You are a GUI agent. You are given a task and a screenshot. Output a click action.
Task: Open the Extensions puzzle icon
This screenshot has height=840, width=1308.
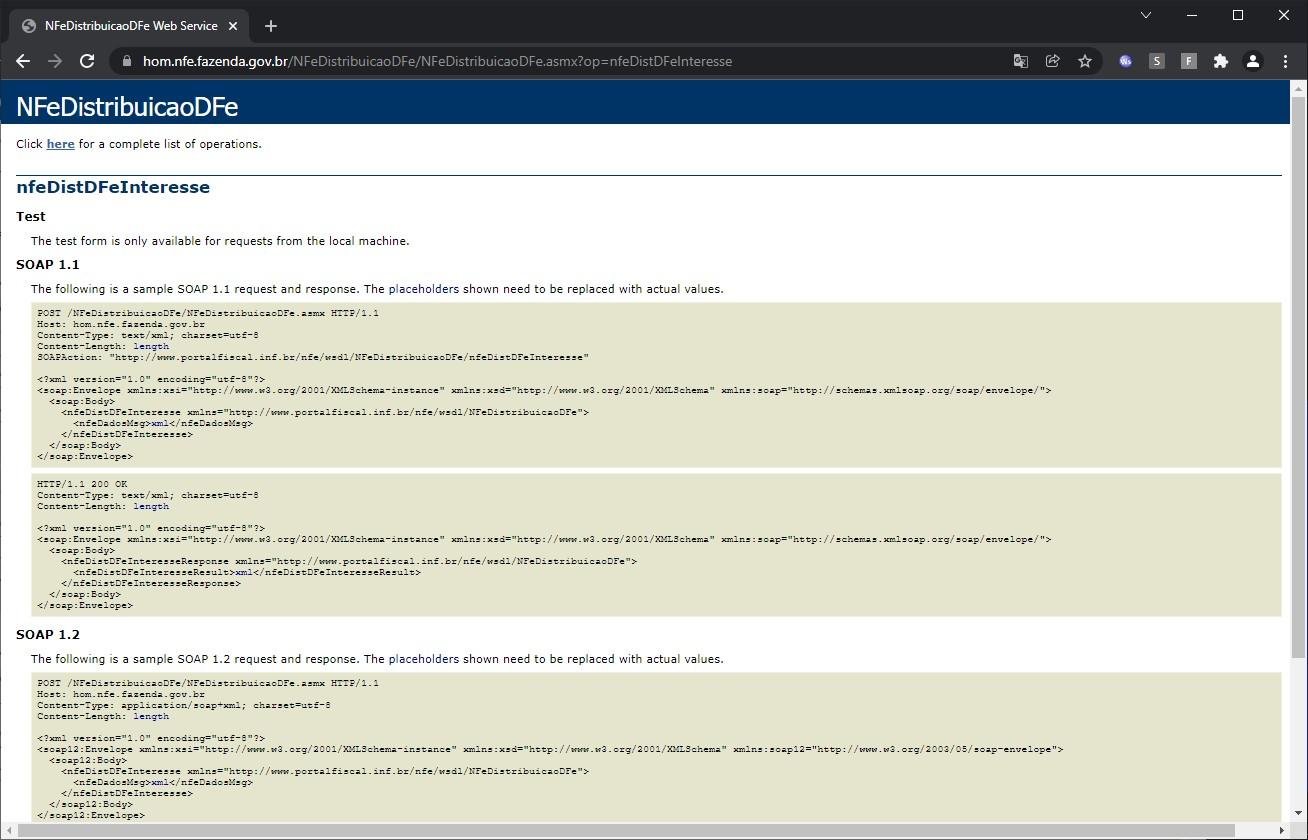[1221, 61]
